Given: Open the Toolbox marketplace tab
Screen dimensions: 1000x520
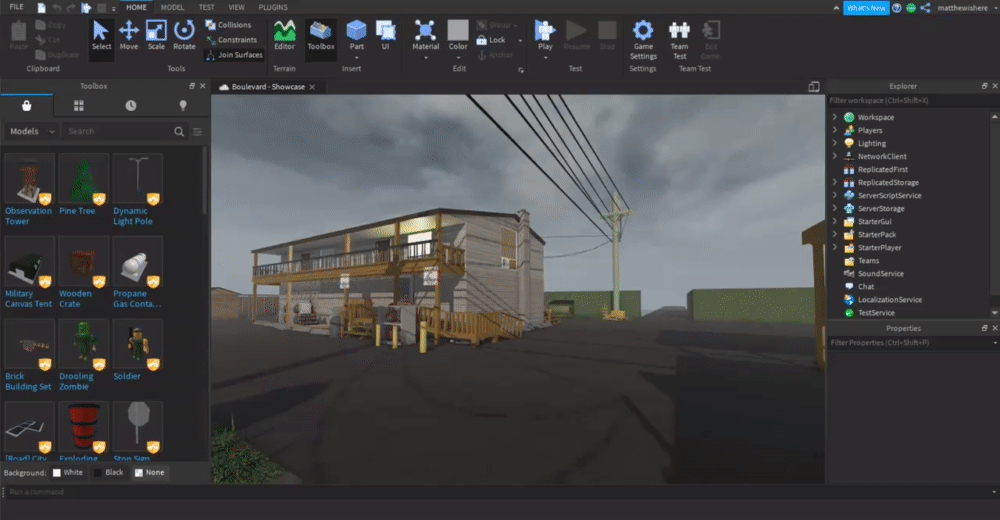Looking at the screenshot, I should click(x=27, y=105).
